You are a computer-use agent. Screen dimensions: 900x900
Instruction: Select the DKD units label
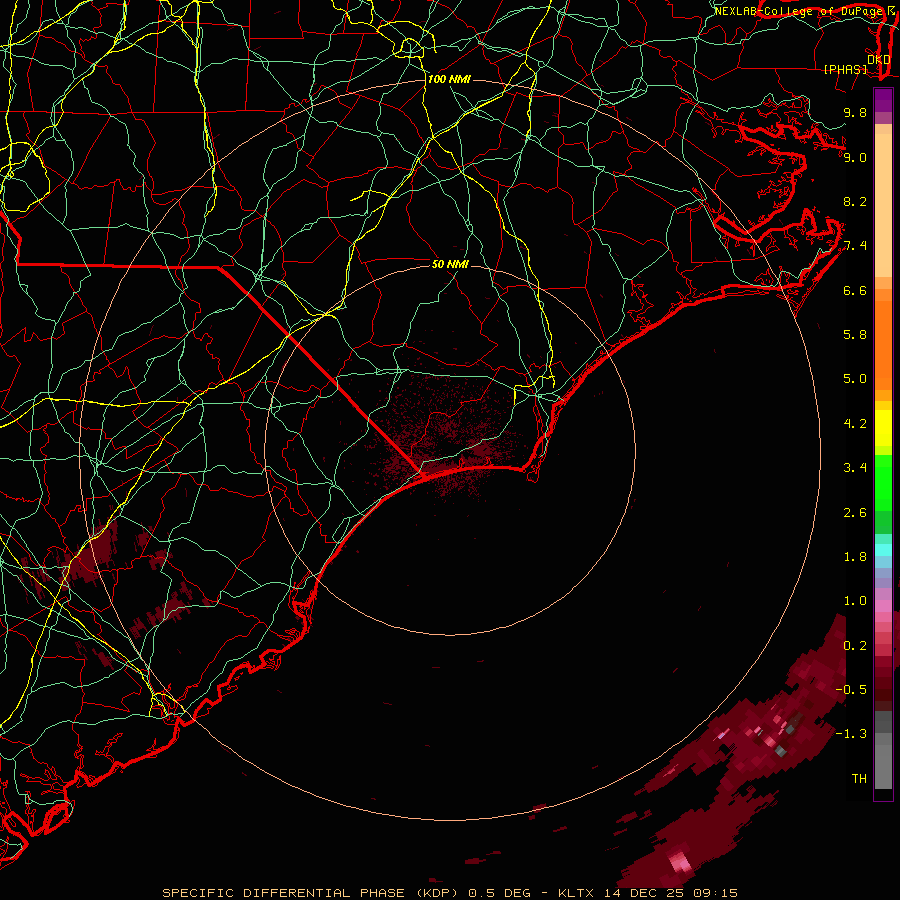[878, 60]
